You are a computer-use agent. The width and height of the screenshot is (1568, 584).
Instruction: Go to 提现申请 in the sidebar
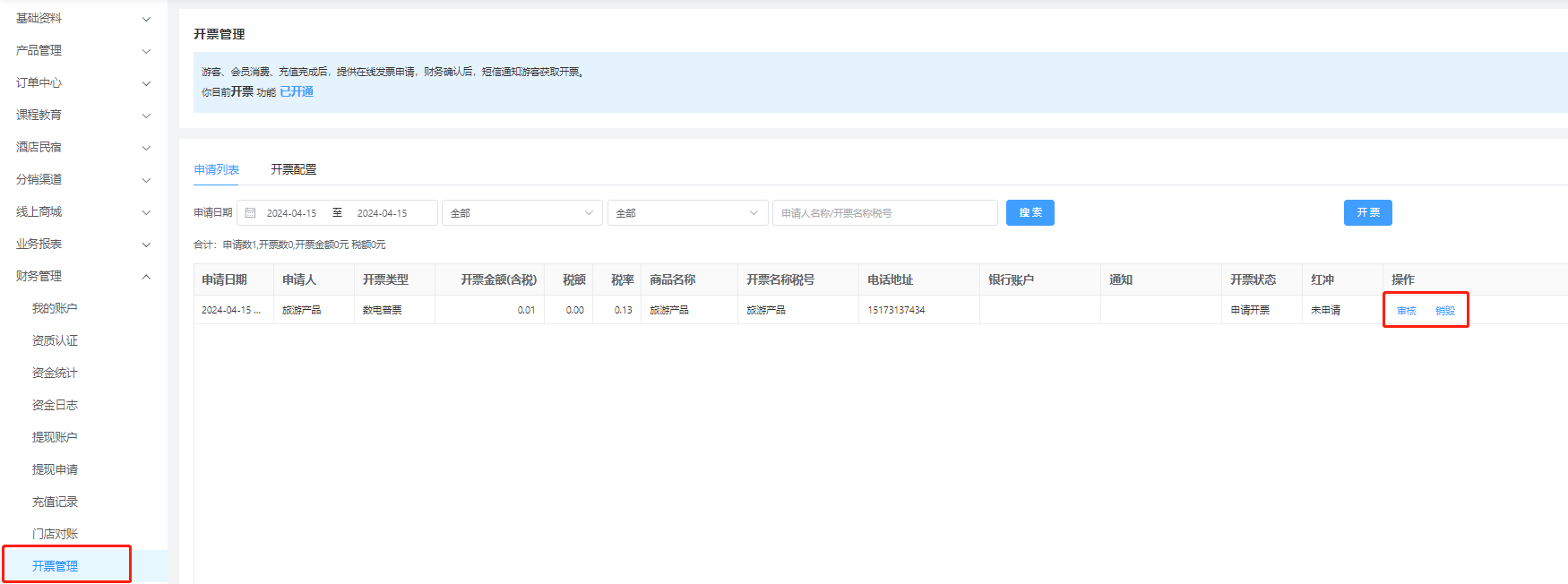point(55,469)
